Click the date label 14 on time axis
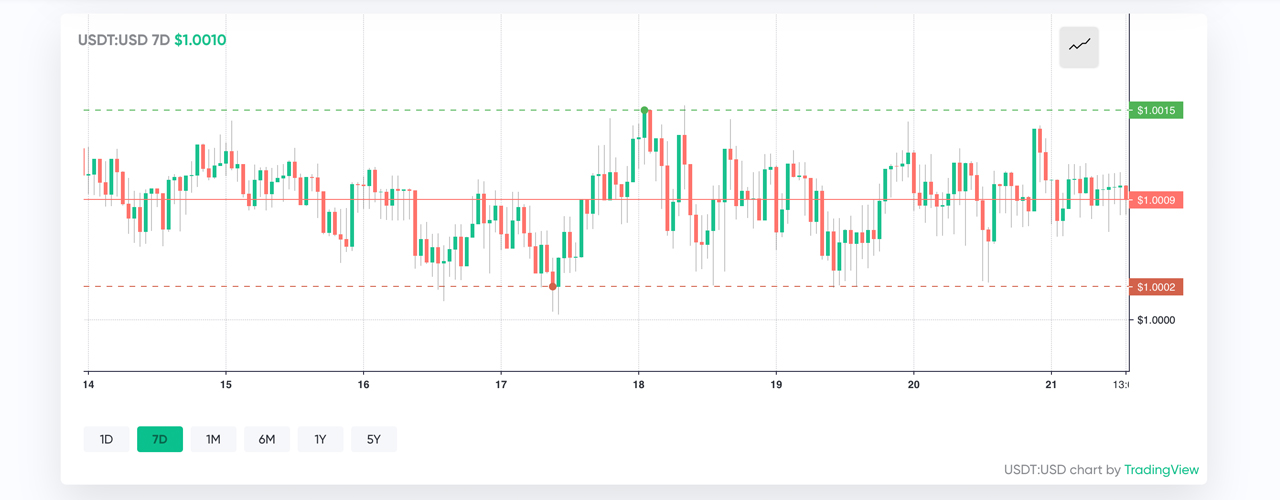1280x500 pixels. click(88, 384)
